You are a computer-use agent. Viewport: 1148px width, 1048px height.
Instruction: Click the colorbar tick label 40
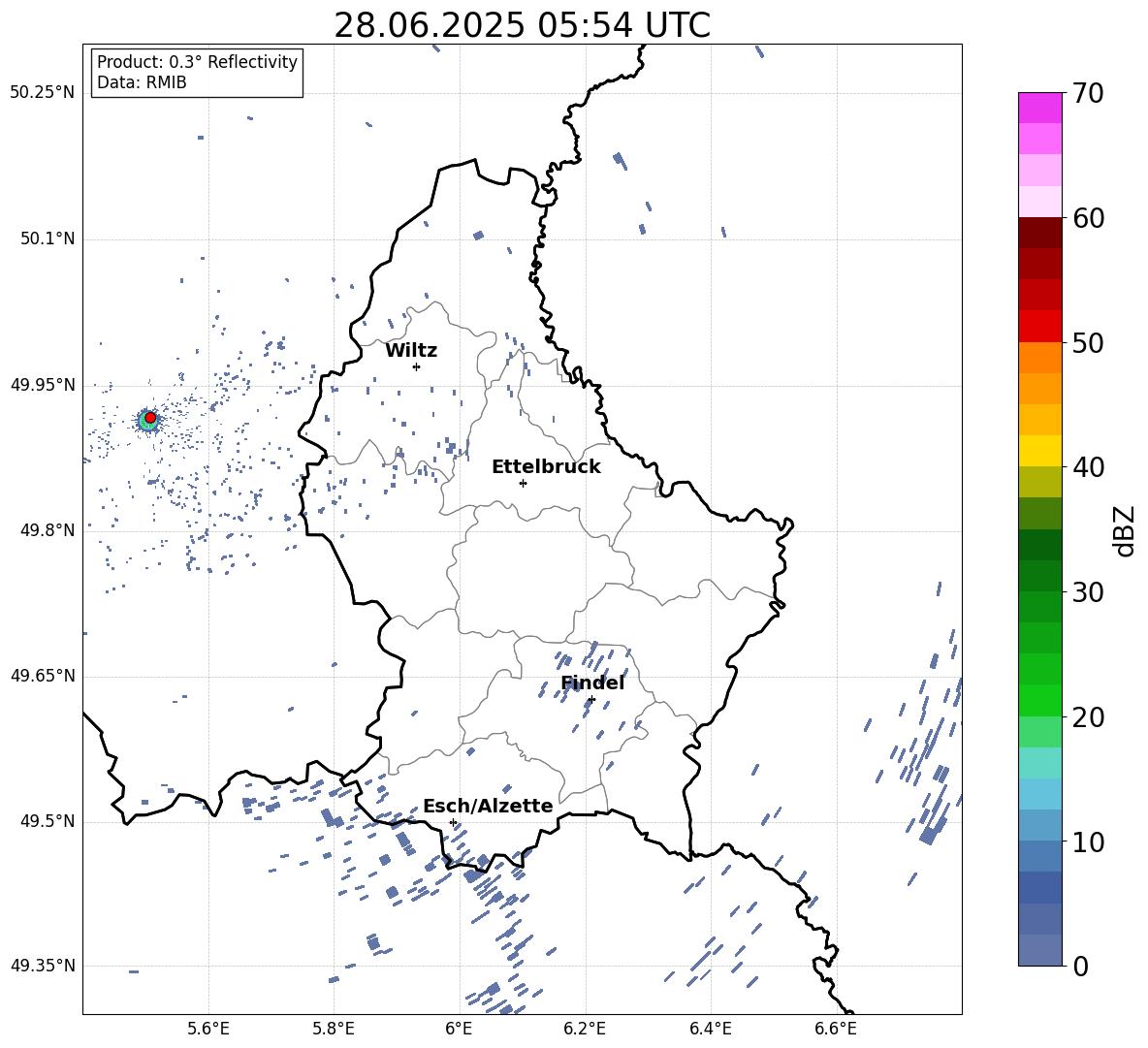1089,467
